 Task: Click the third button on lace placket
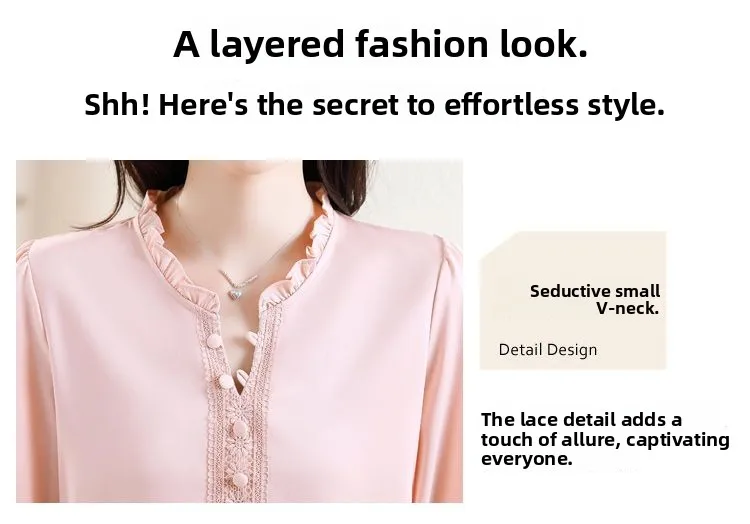pos(241,427)
